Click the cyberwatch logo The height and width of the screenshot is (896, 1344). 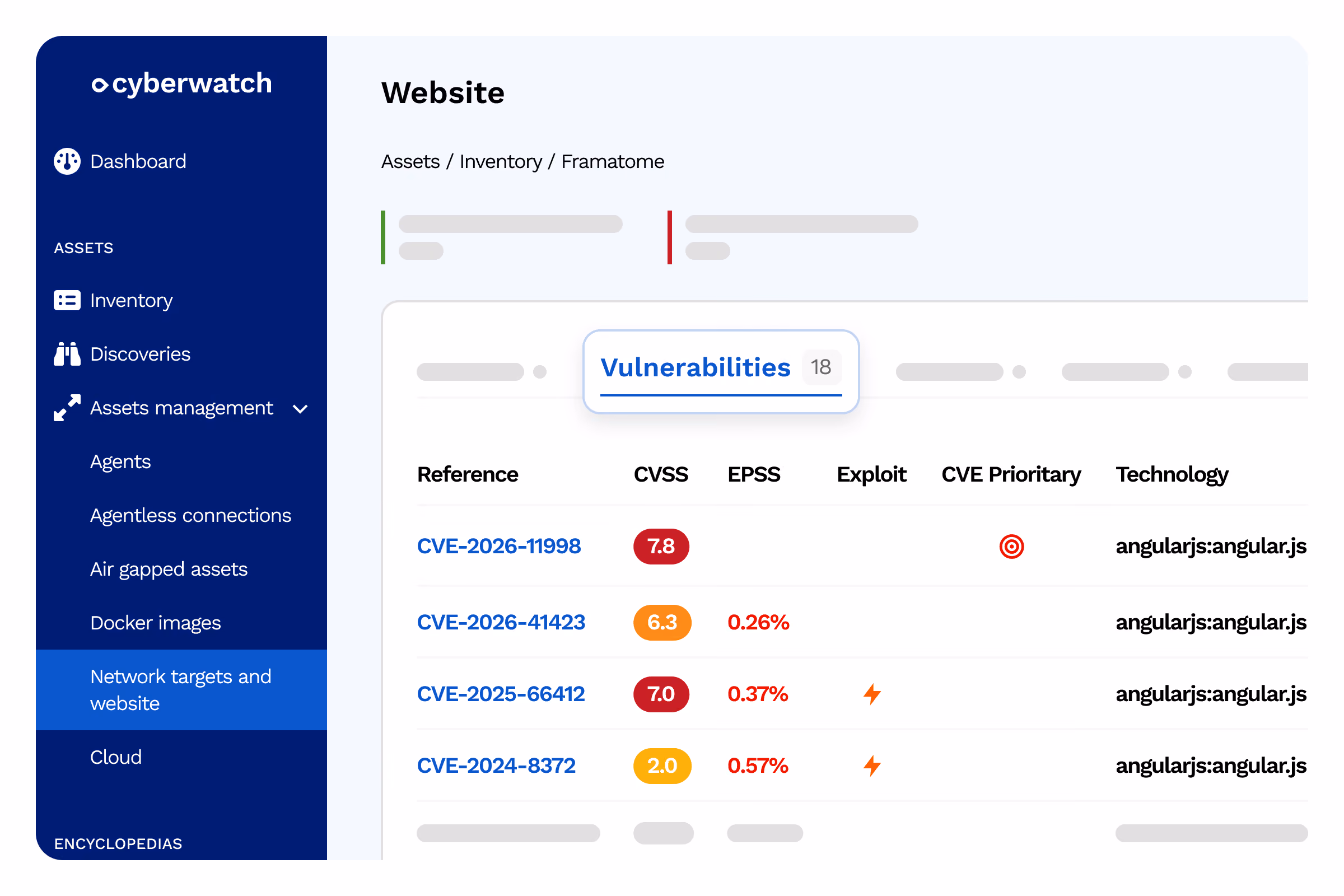(x=181, y=83)
